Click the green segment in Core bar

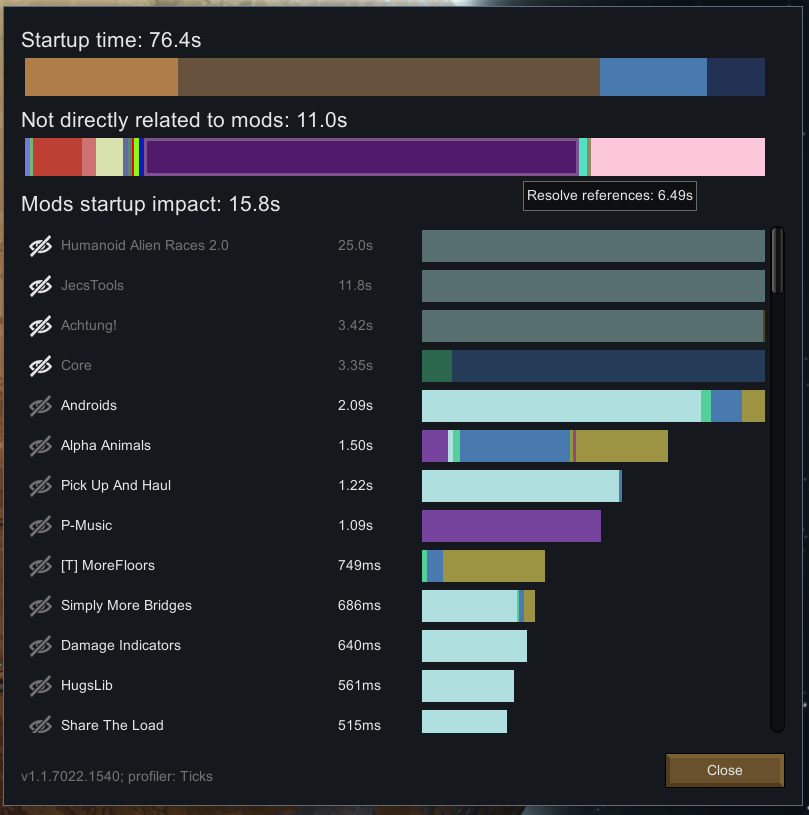(437, 366)
